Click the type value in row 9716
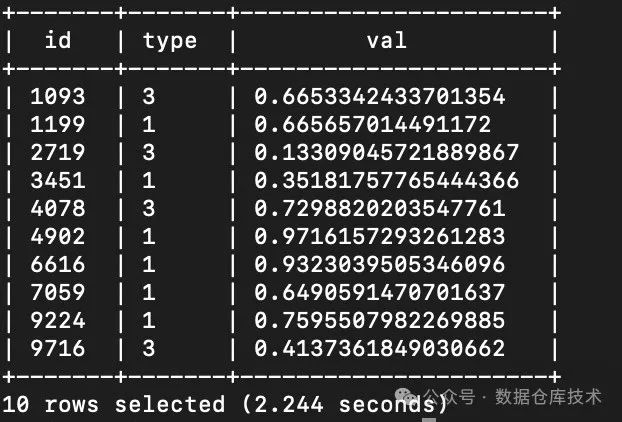 coord(149,348)
